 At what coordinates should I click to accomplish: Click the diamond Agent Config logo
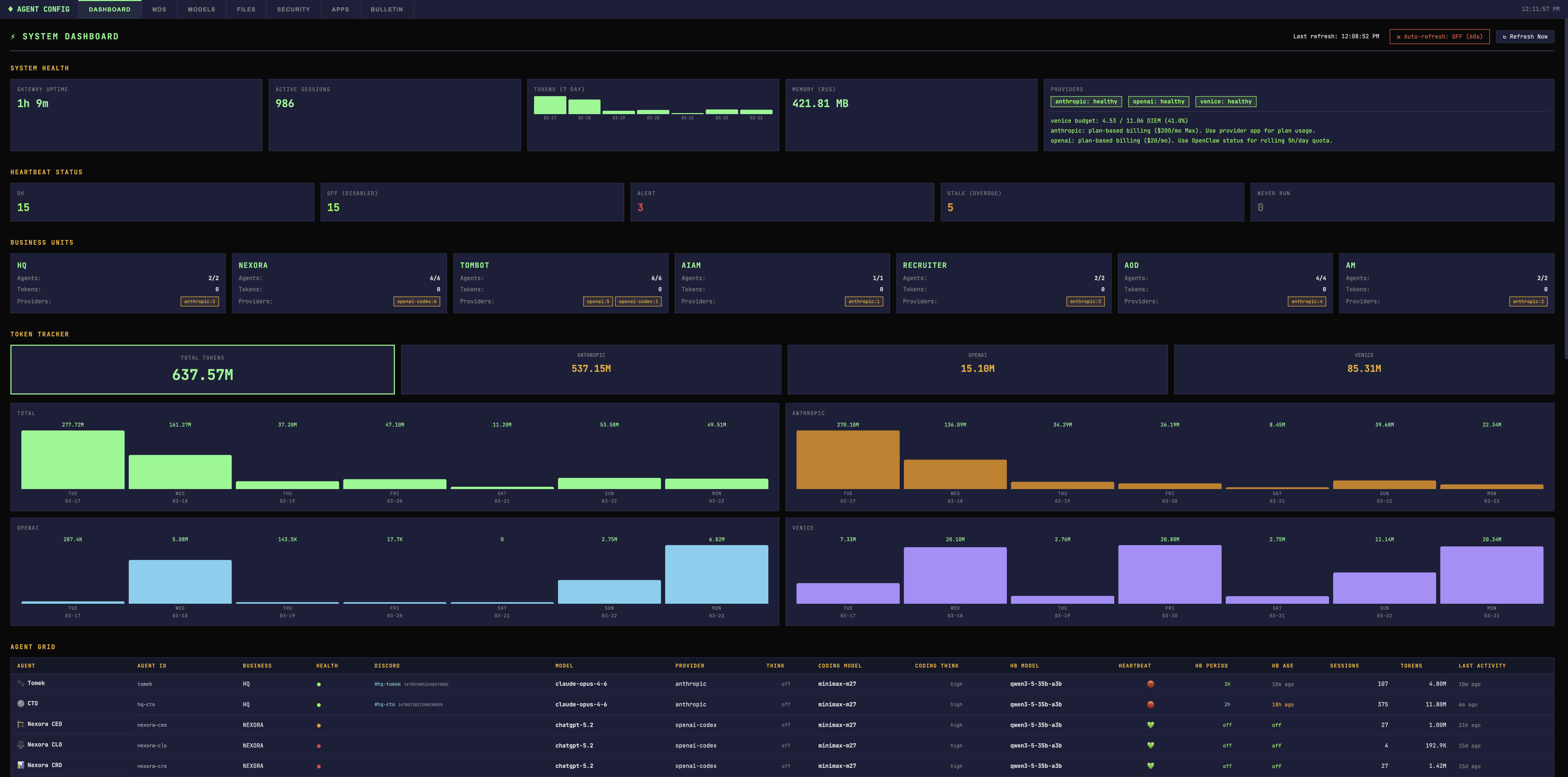point(10,9)
